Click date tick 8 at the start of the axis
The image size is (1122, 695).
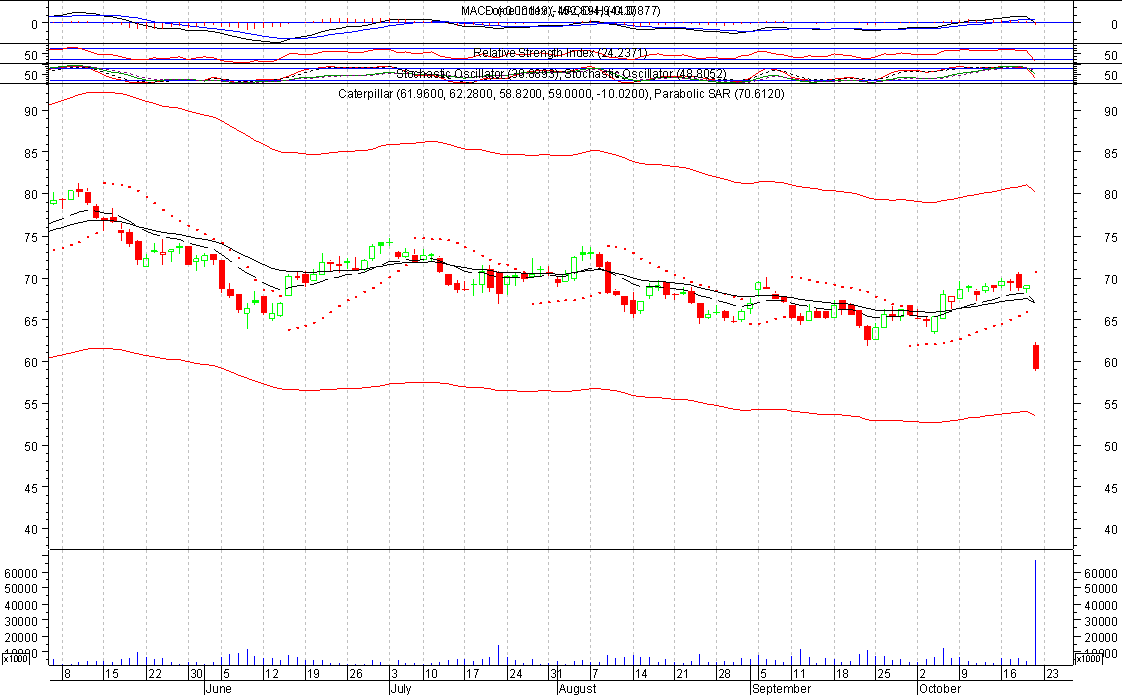pyautogui.click(x=67, y=674)
